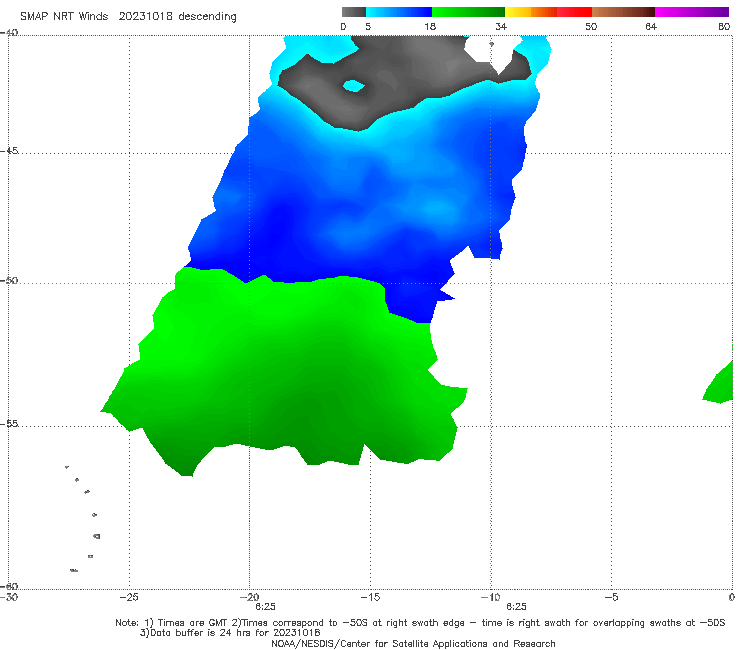Pick the green segment of the color bar

click(468, 12)
